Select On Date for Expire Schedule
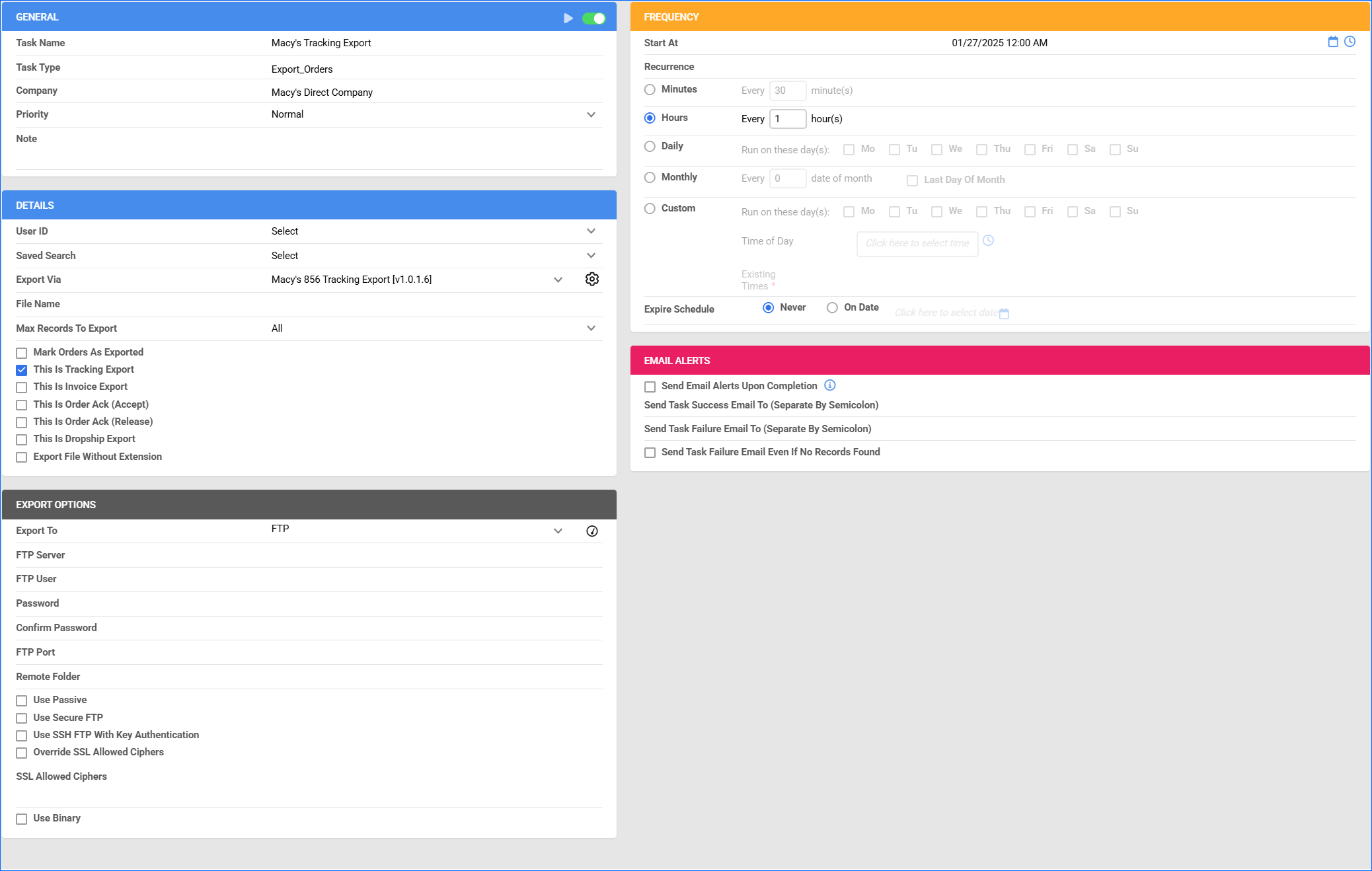This screenshot has height=871, width=1372. coord(832,307)
